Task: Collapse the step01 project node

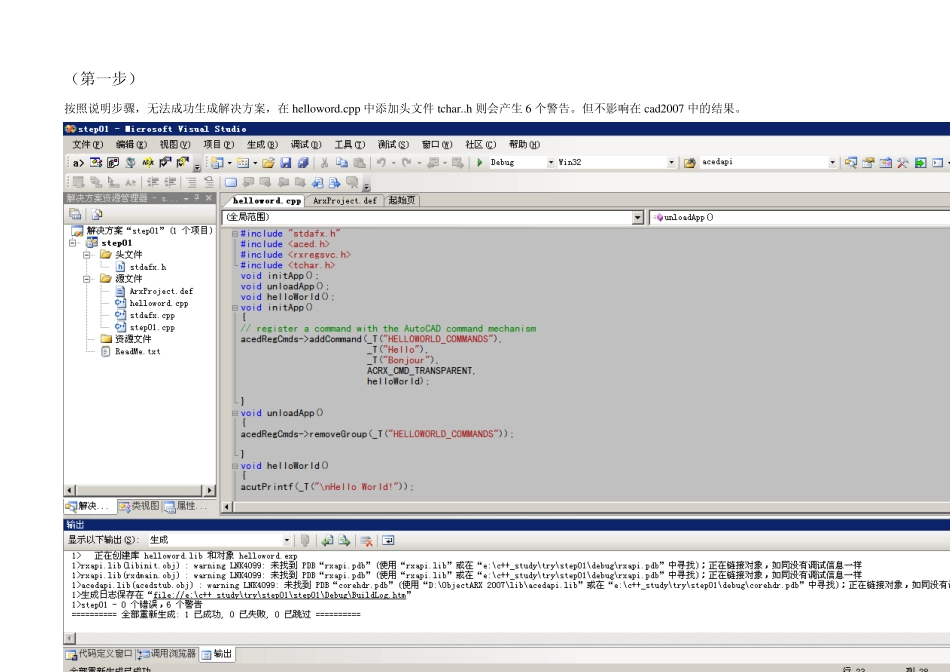Action: [x=73, y=243]
